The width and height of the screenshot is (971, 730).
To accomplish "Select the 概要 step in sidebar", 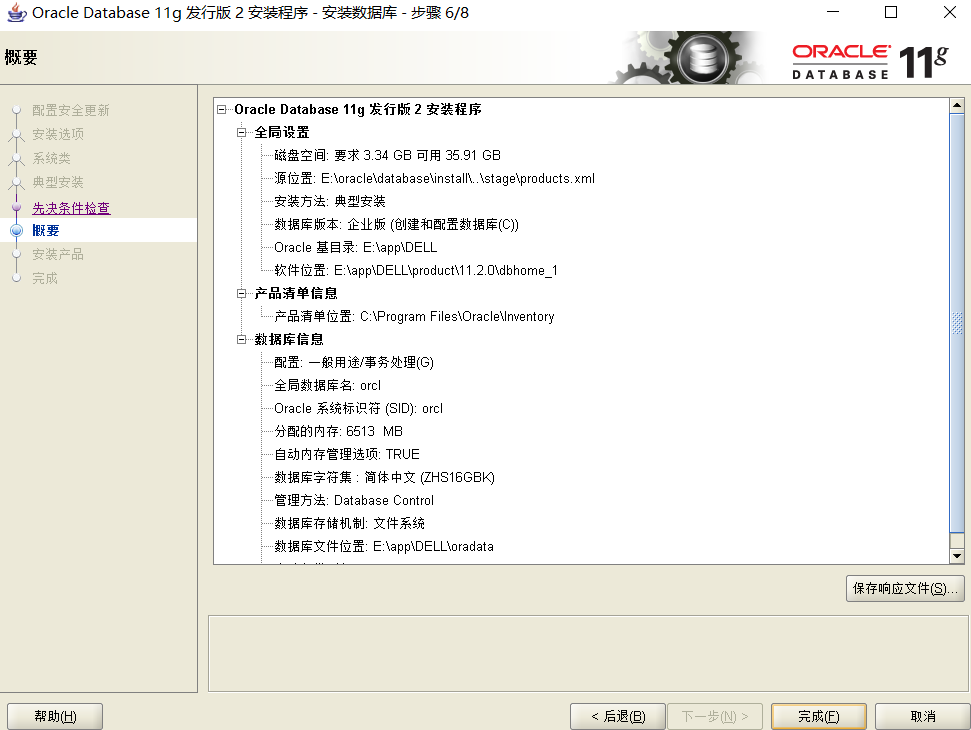I will coord(46,231).
